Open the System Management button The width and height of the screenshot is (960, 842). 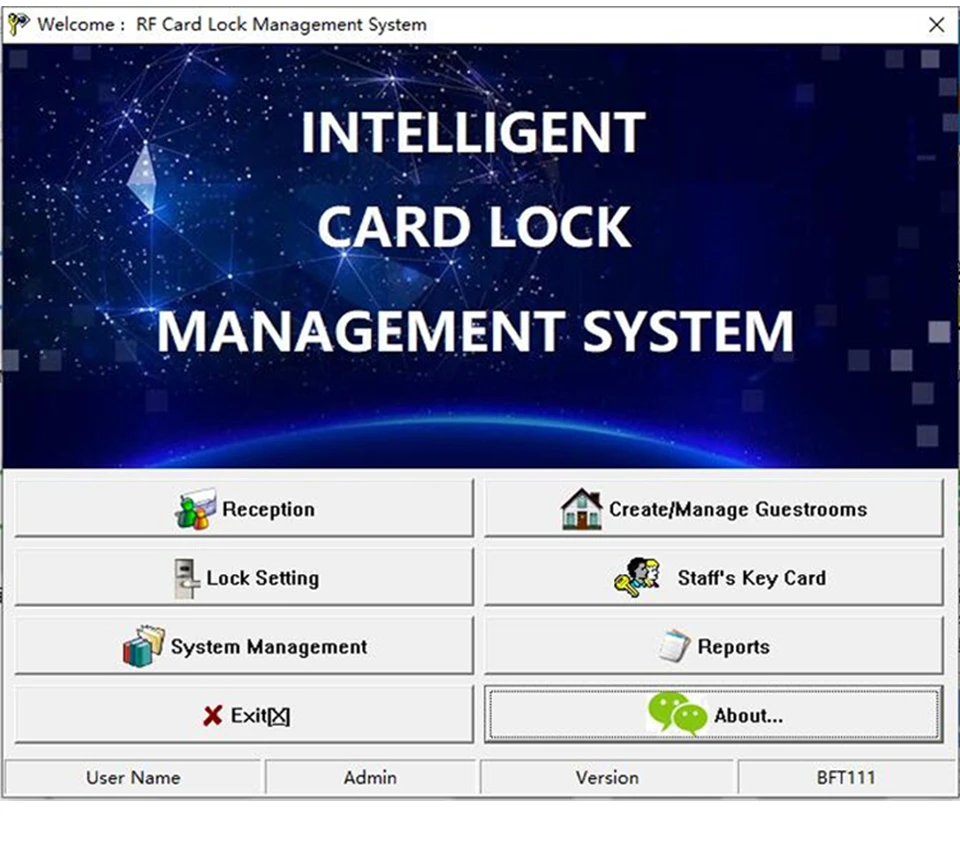244,646
